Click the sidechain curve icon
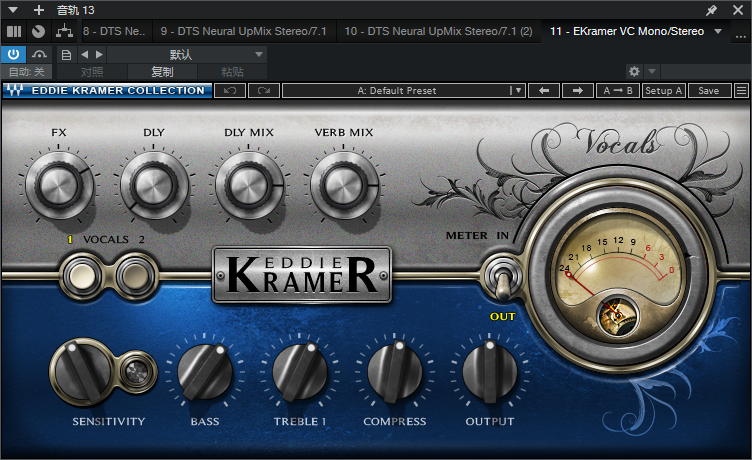This screenshot has height=460, width=752. [39, 54]
